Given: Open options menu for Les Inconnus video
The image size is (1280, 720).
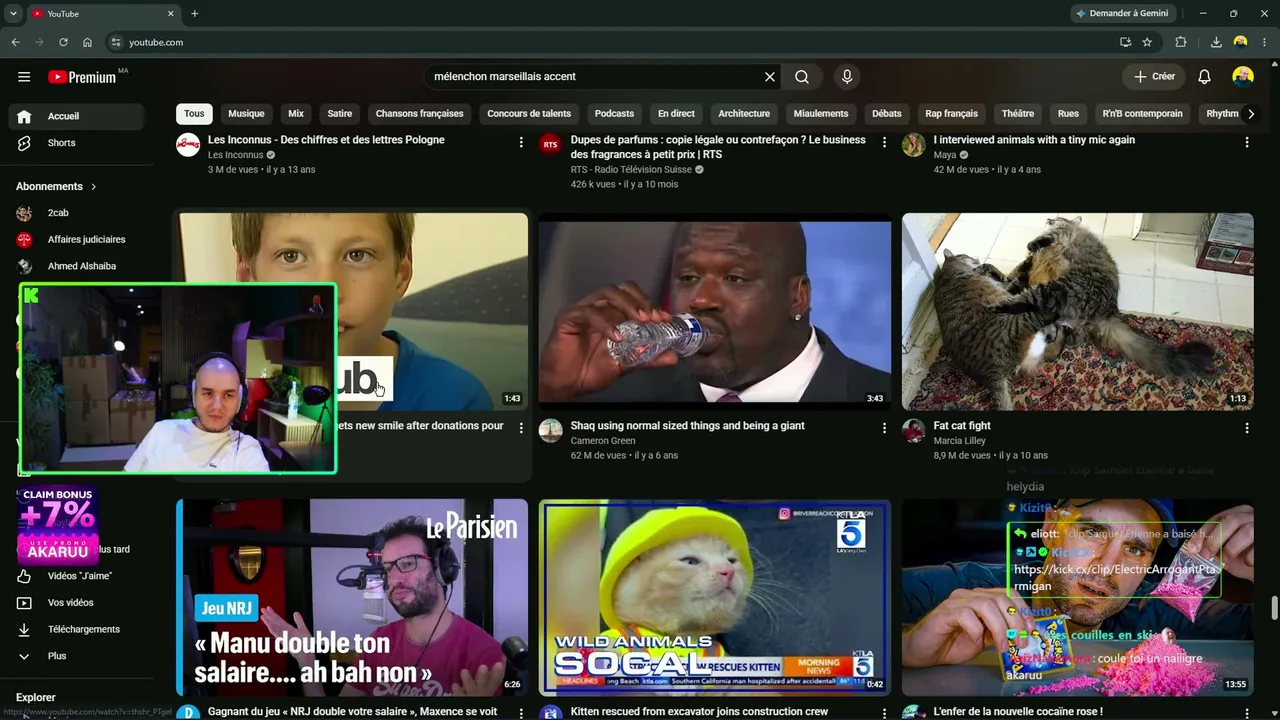Looking at the screenshot, I should 521,142.
